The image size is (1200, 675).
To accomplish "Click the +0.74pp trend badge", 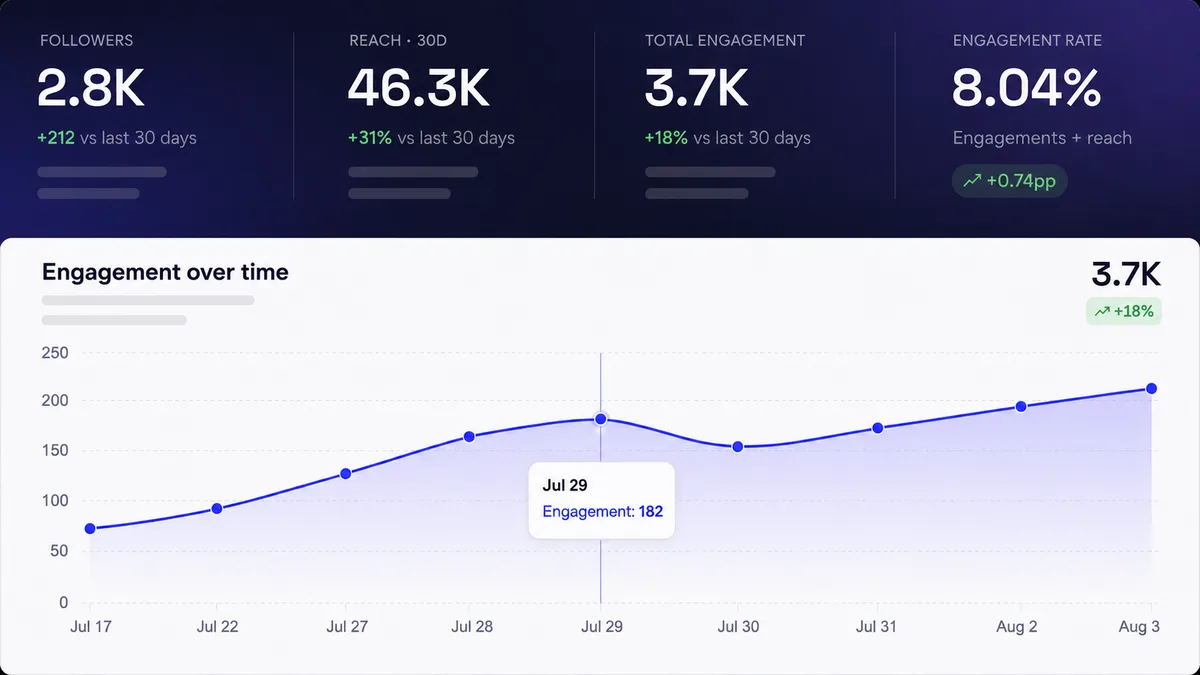I will point(1010,181).
